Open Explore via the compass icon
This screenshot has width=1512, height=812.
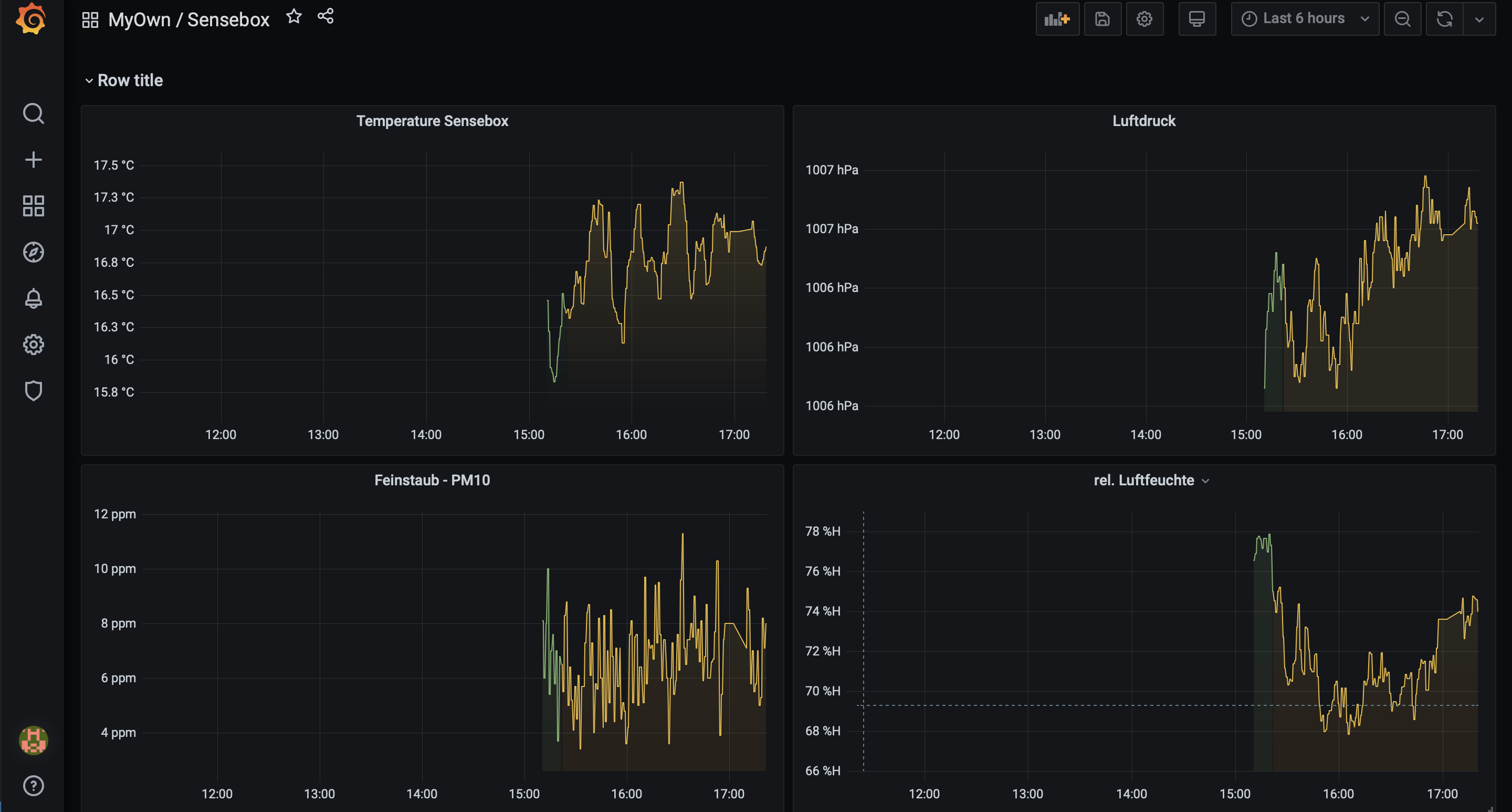pyautogui.click(x=34, y=253)
